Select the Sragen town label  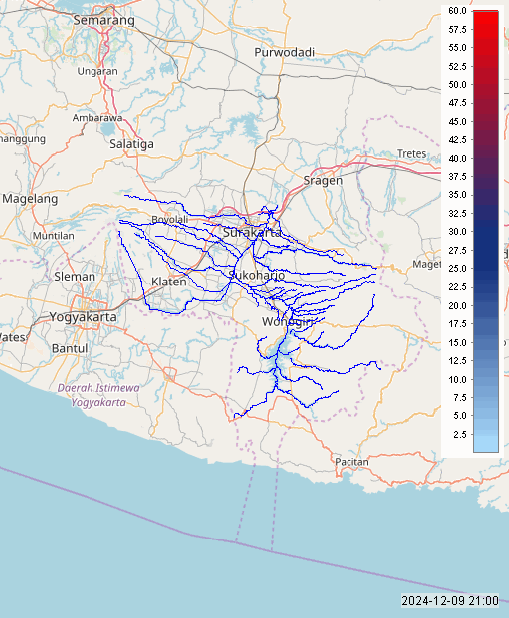click(x=323, y=181)
